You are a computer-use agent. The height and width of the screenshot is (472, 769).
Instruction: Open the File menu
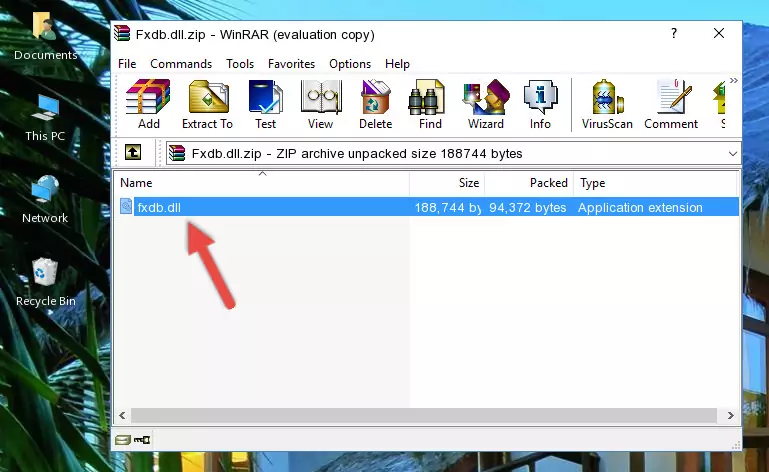coord(127,64)
